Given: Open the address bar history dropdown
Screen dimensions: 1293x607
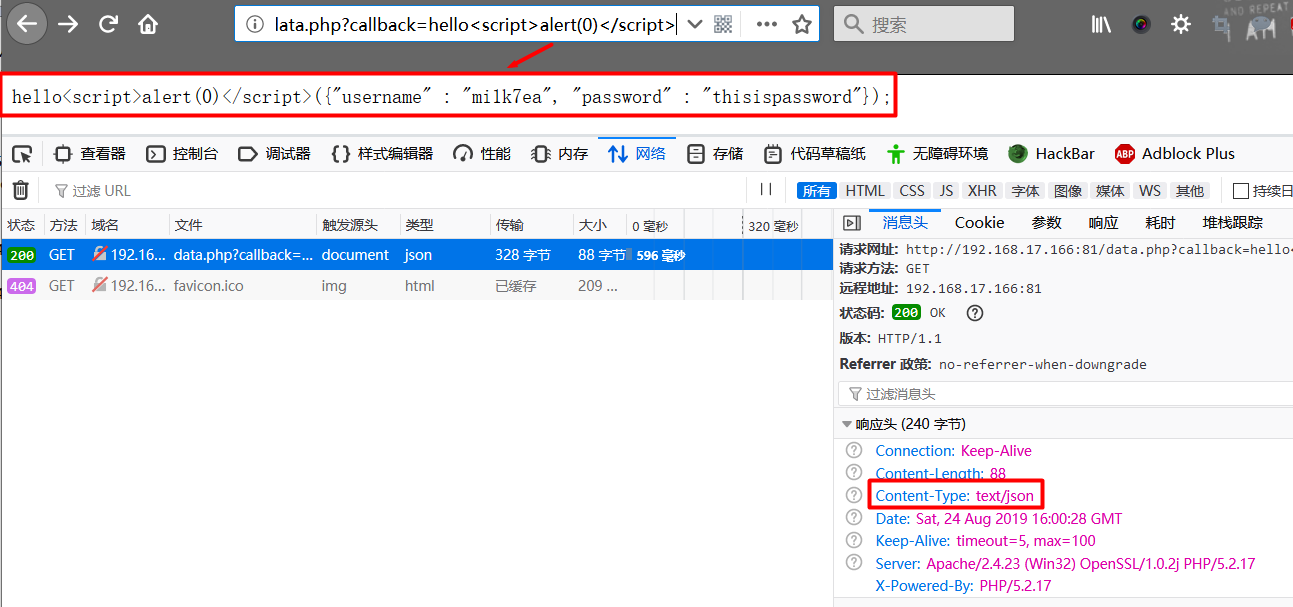Looking at the screenshot, I should click(x=695, y=25).
